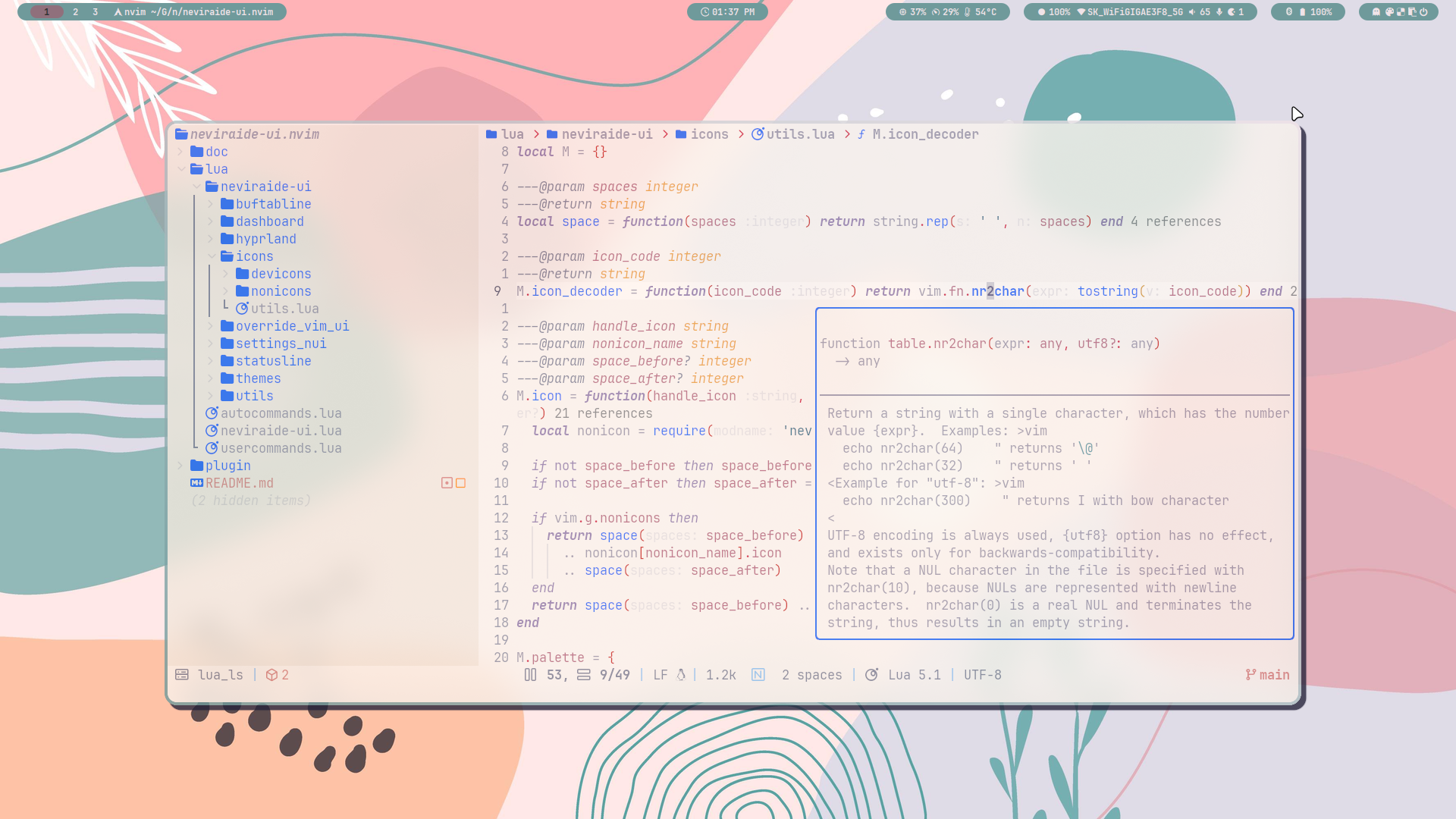Viewport: 1456px width, 819px height.
Task: Click the power icon in top bar
Action: point(1423,11)
